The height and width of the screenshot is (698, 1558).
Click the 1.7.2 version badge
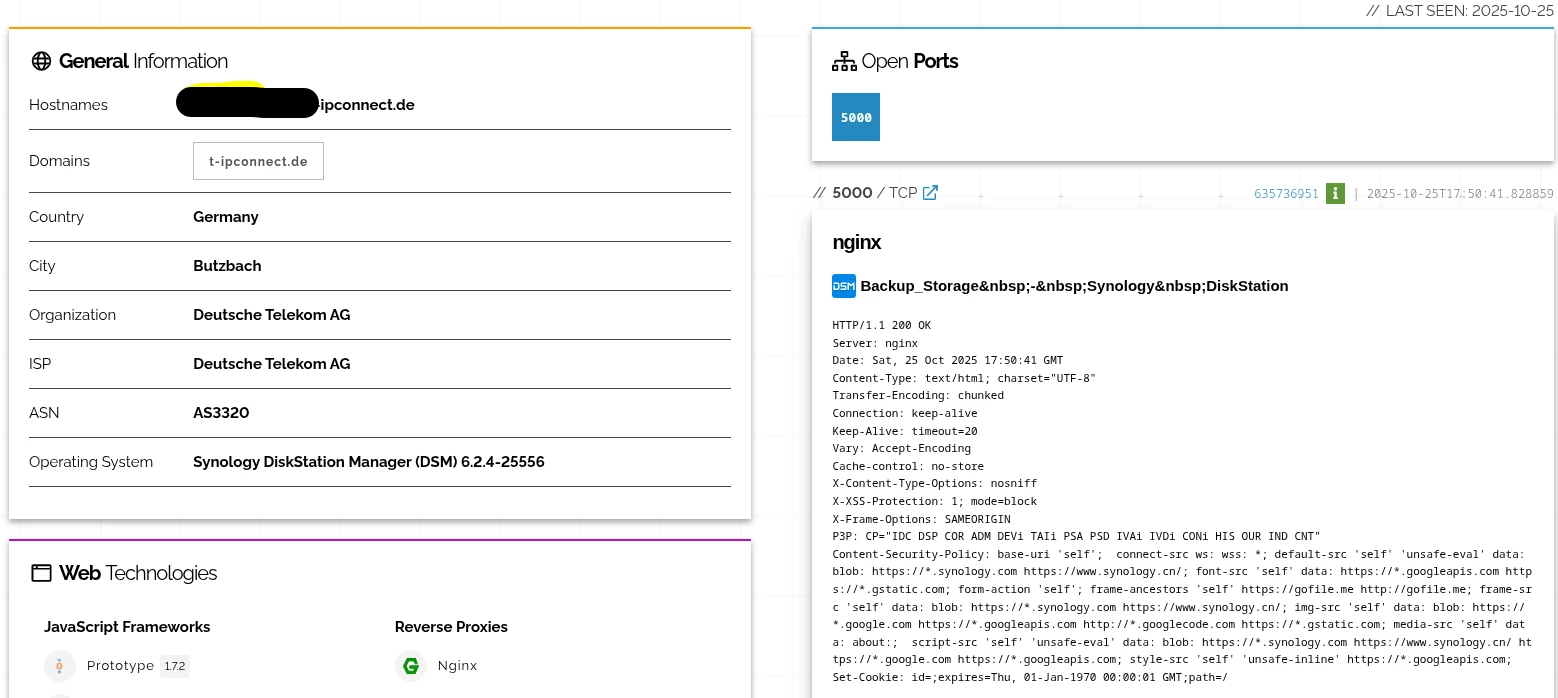tap(175, 666)
